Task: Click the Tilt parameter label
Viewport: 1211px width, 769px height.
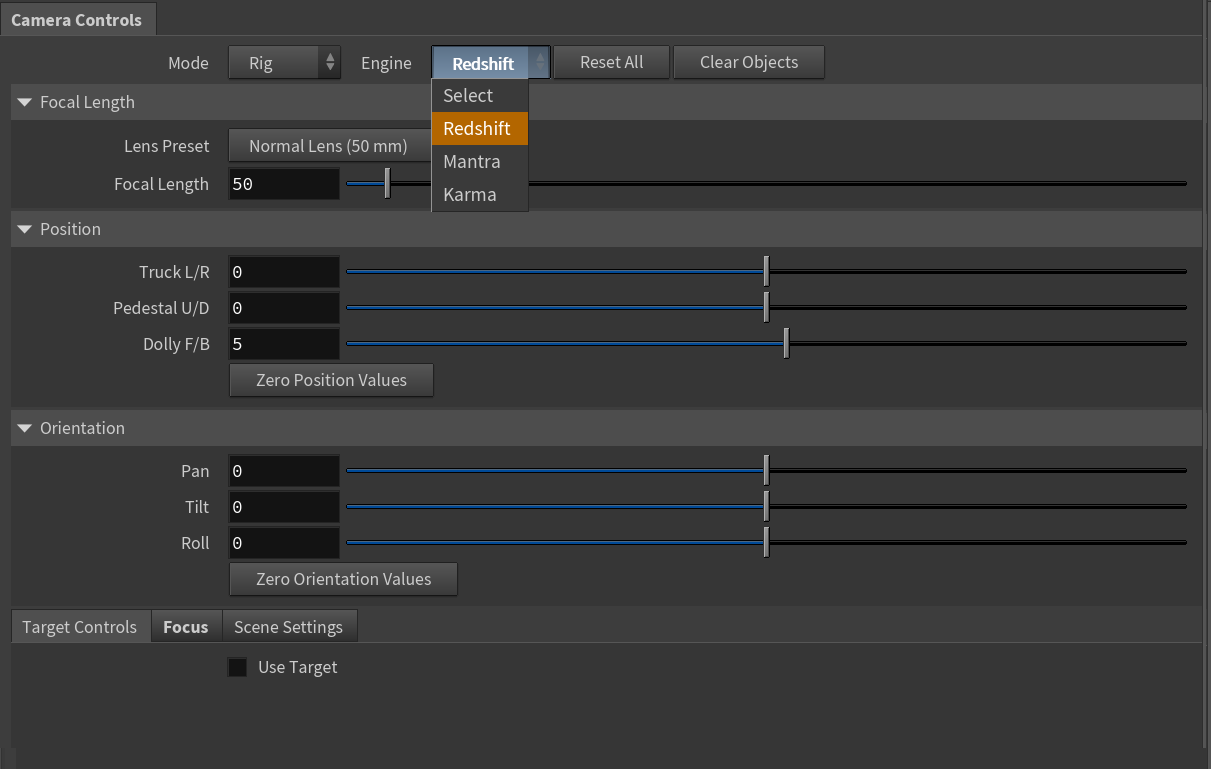Action: (x=198, y=507)
